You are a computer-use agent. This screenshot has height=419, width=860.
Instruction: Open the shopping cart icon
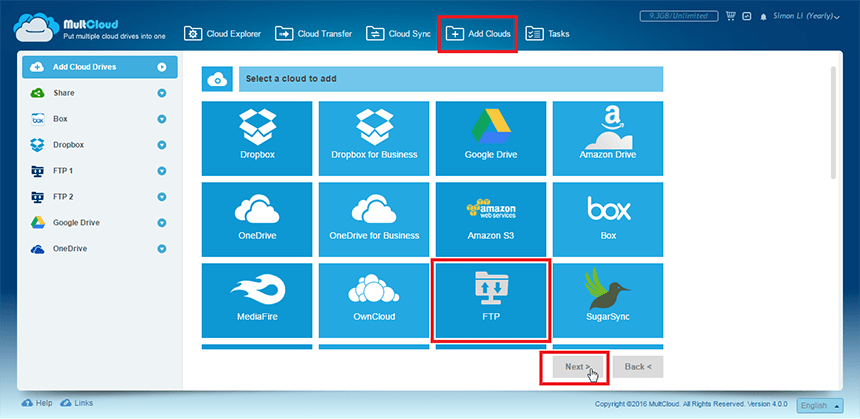click(x=731, y=16)
